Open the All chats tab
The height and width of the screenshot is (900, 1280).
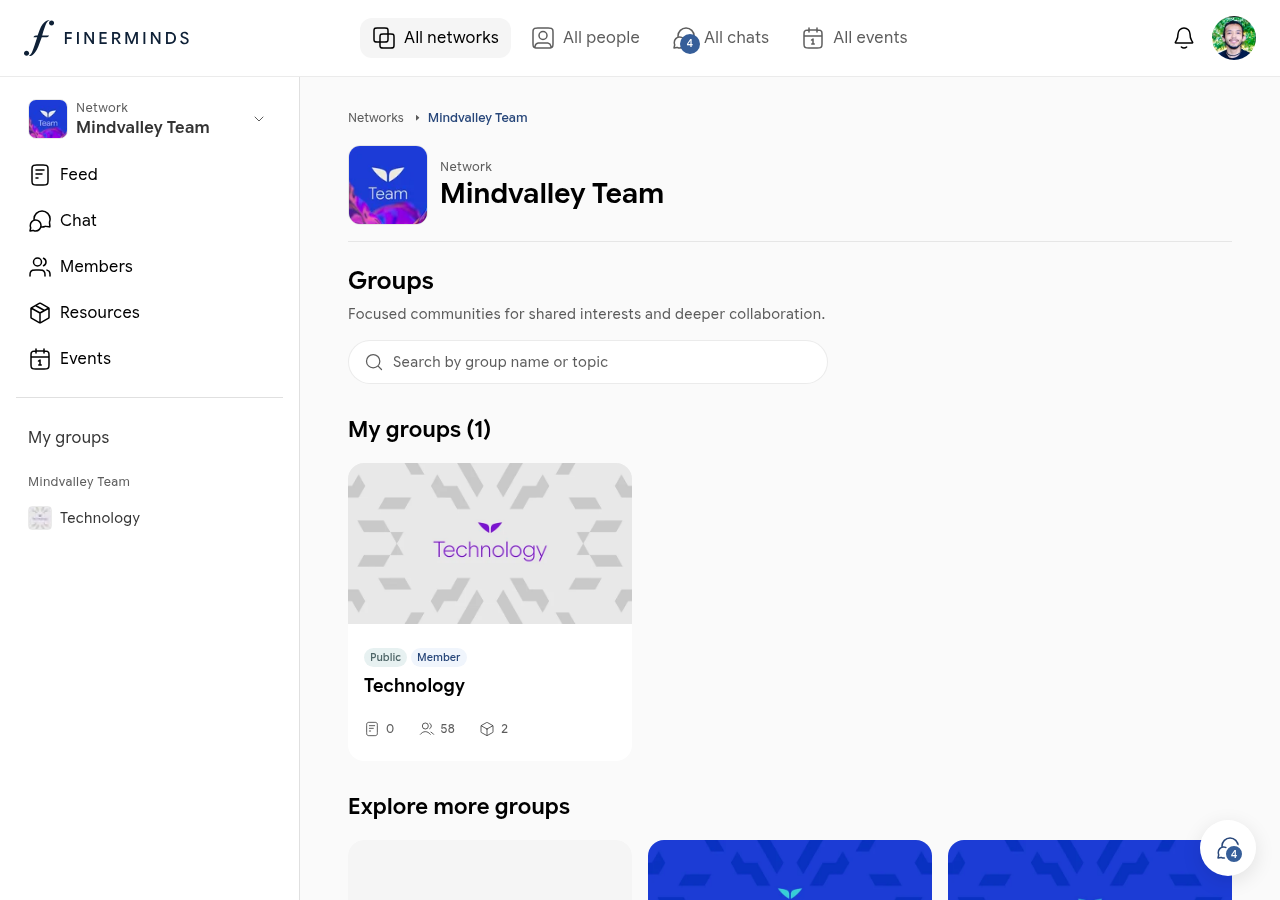pyautogui.click(x=721, y=38)
